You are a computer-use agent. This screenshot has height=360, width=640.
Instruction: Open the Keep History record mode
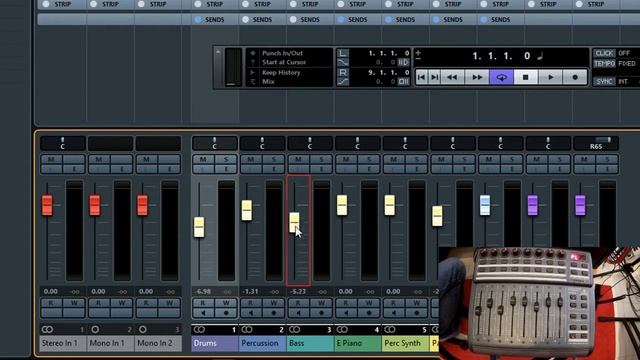[x=281, y=73]
